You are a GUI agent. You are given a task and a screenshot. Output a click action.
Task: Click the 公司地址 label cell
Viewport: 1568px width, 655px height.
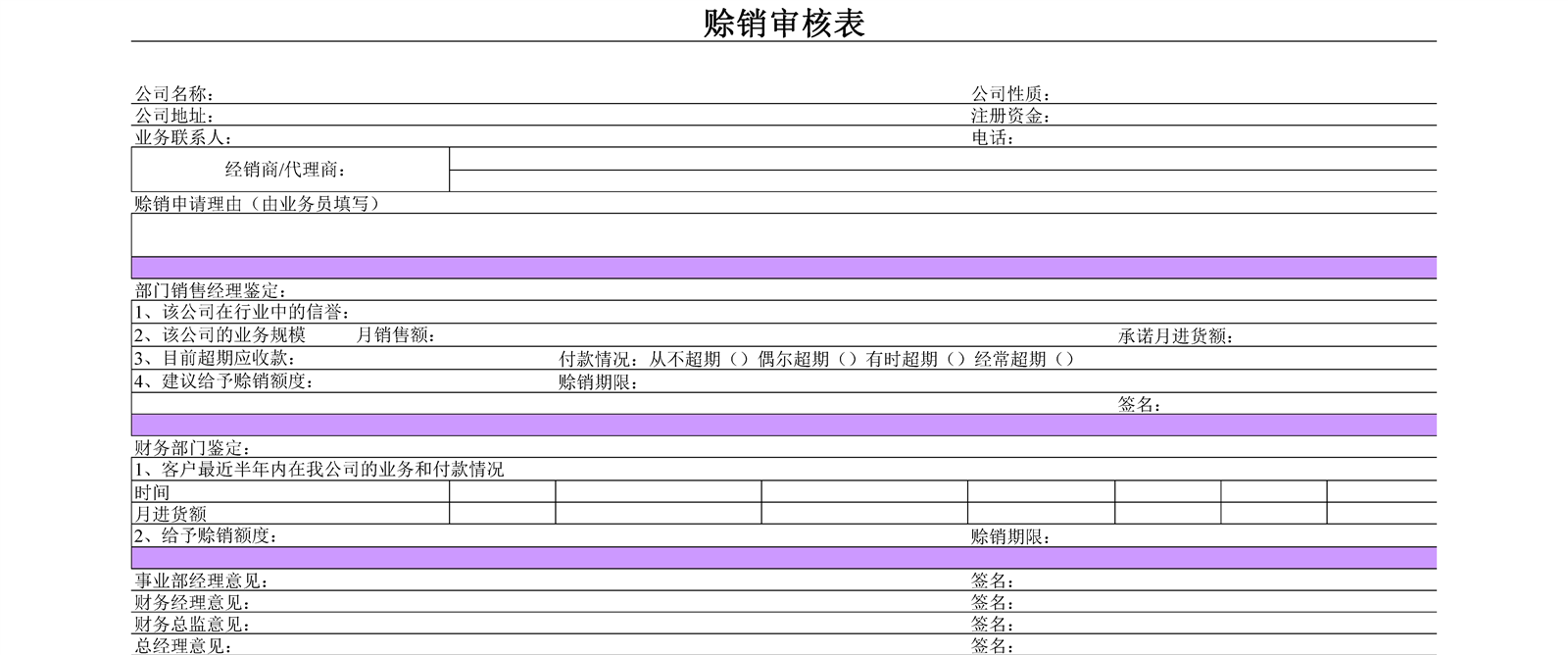[x=174, y=117]
